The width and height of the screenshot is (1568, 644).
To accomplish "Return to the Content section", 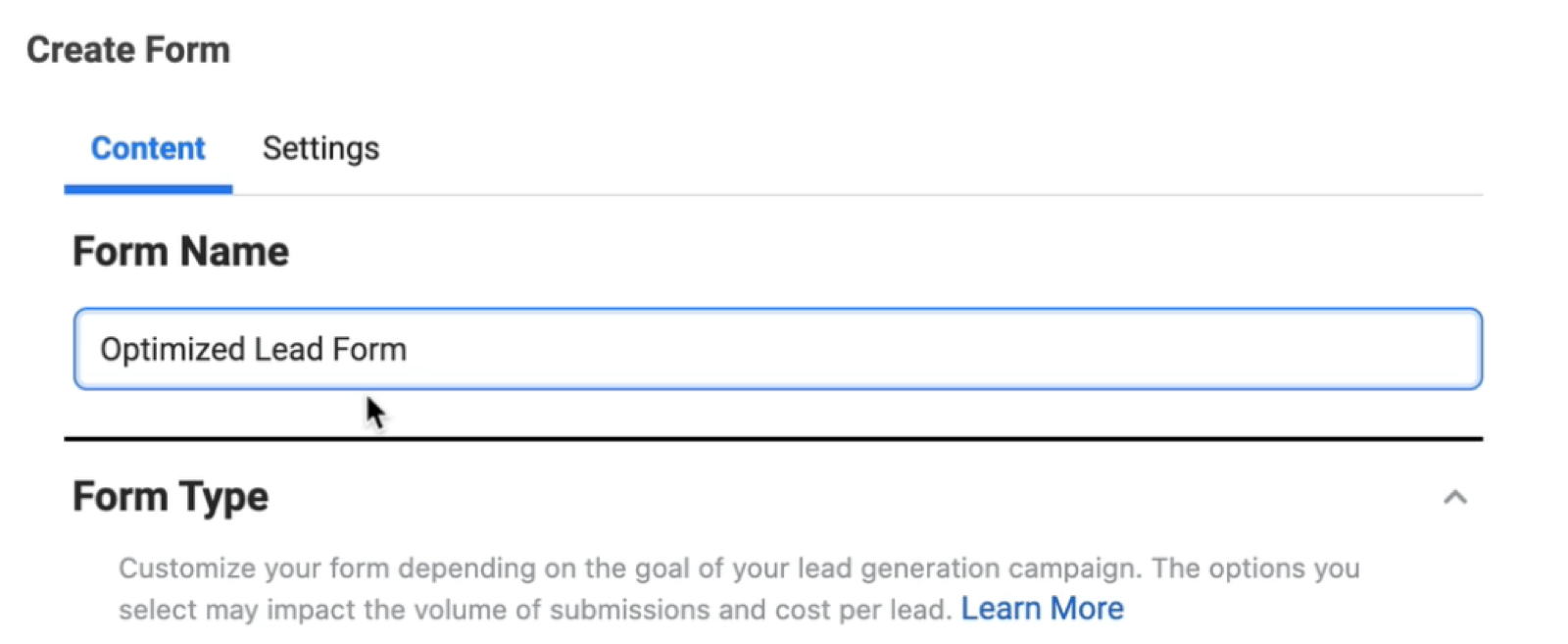I will 147,149.
